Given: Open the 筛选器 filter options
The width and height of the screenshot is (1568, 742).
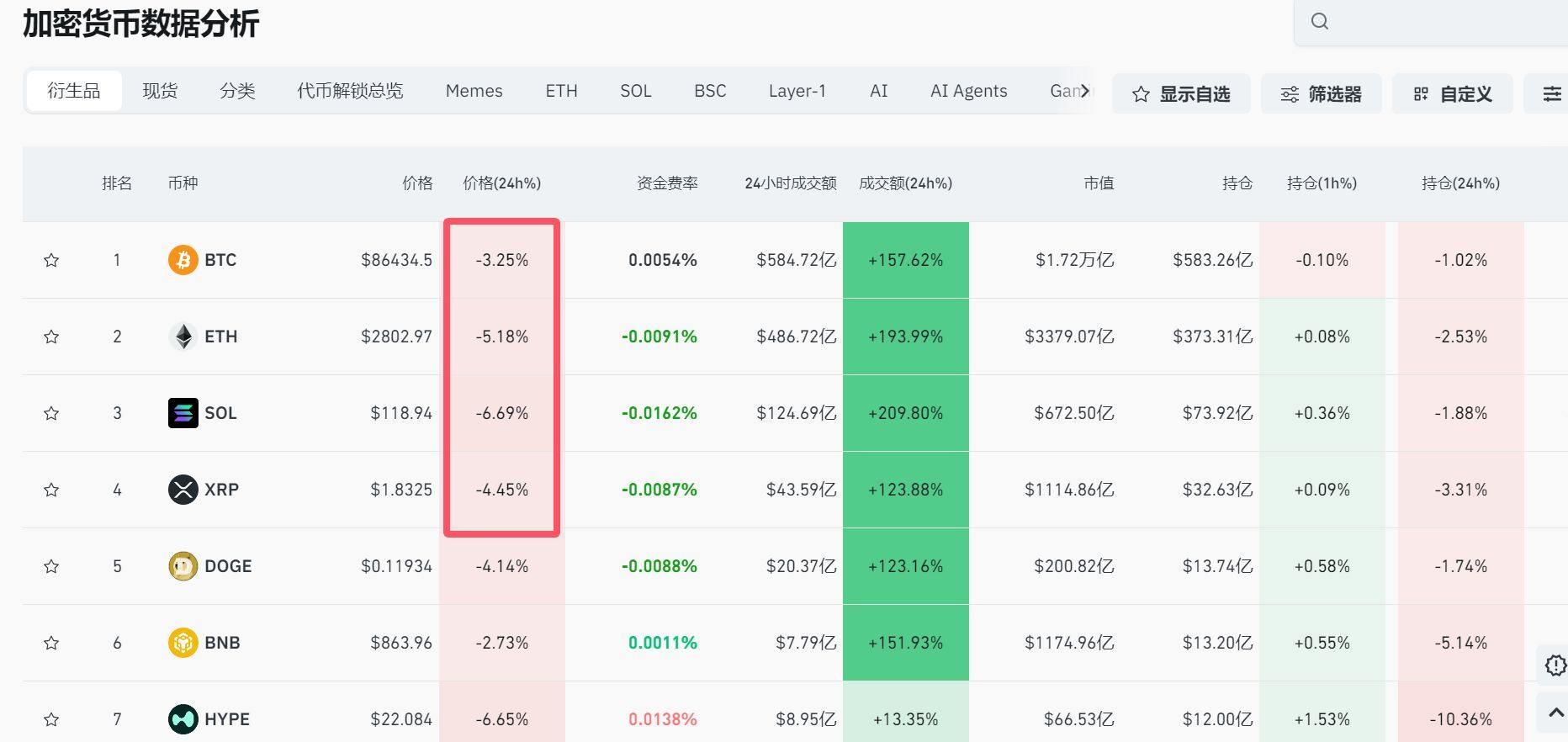Looking at the screenshot, I should (1321, 94).
